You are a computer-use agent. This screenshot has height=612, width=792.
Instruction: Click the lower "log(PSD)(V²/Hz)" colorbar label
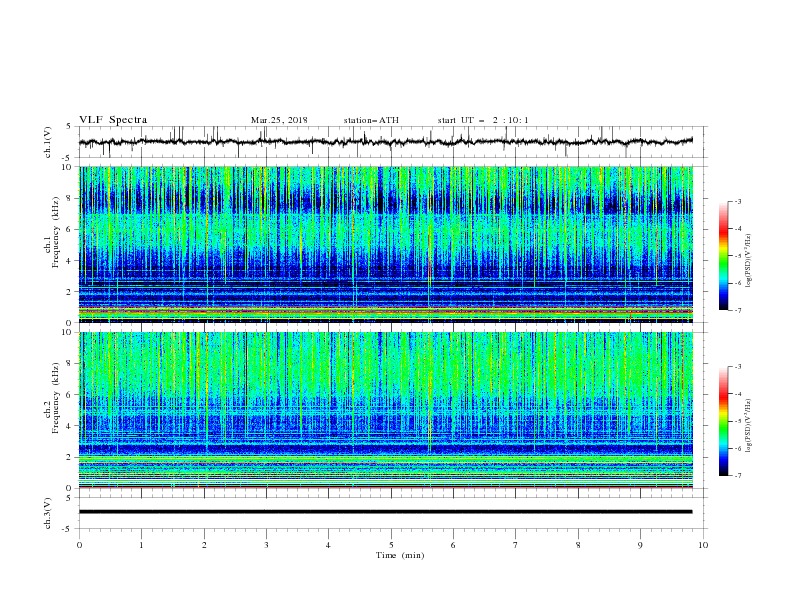click(x=749, y=426)
